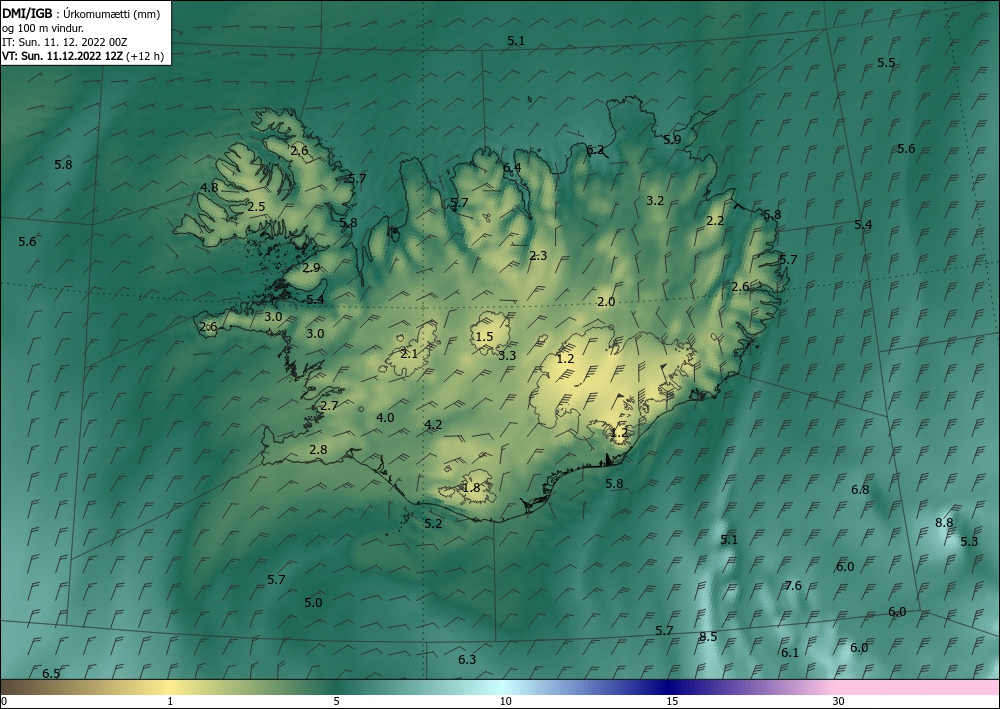Viewport: 1000px width, 709px height.
Task: Click the map value "2.8"
Action: coord(318,450)
